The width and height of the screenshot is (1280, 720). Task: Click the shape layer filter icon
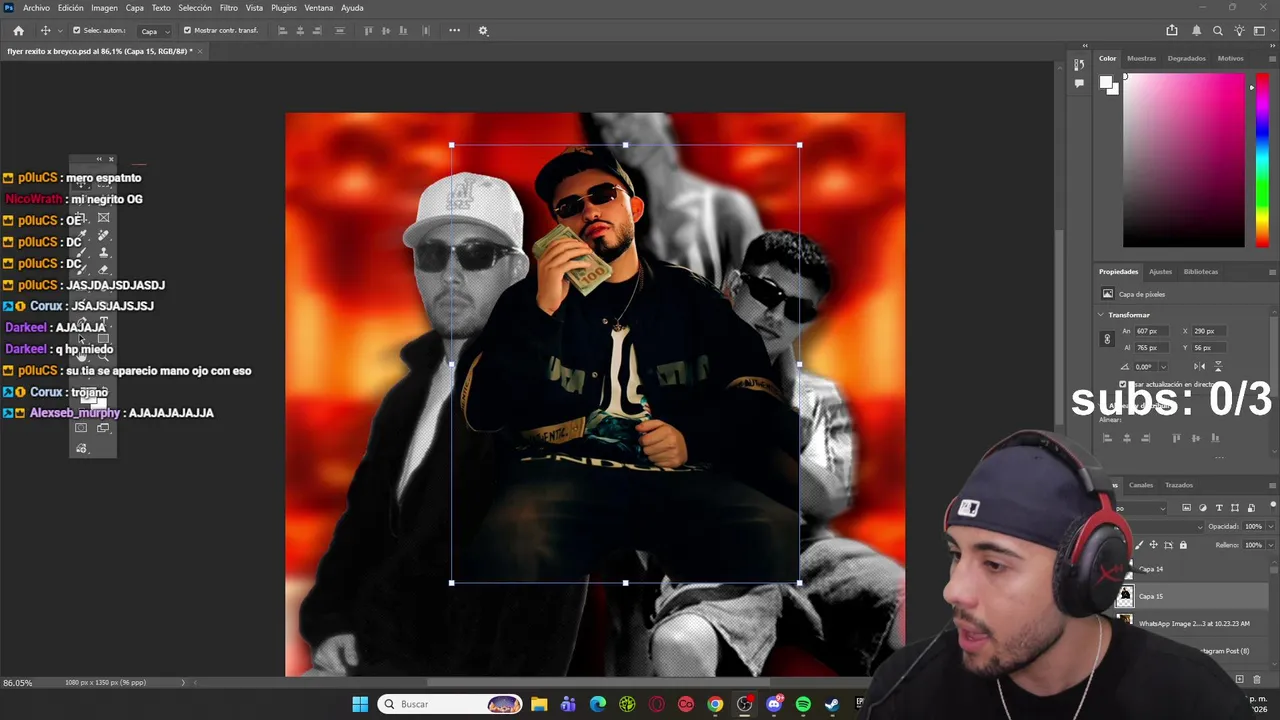tap(1234, 508)
